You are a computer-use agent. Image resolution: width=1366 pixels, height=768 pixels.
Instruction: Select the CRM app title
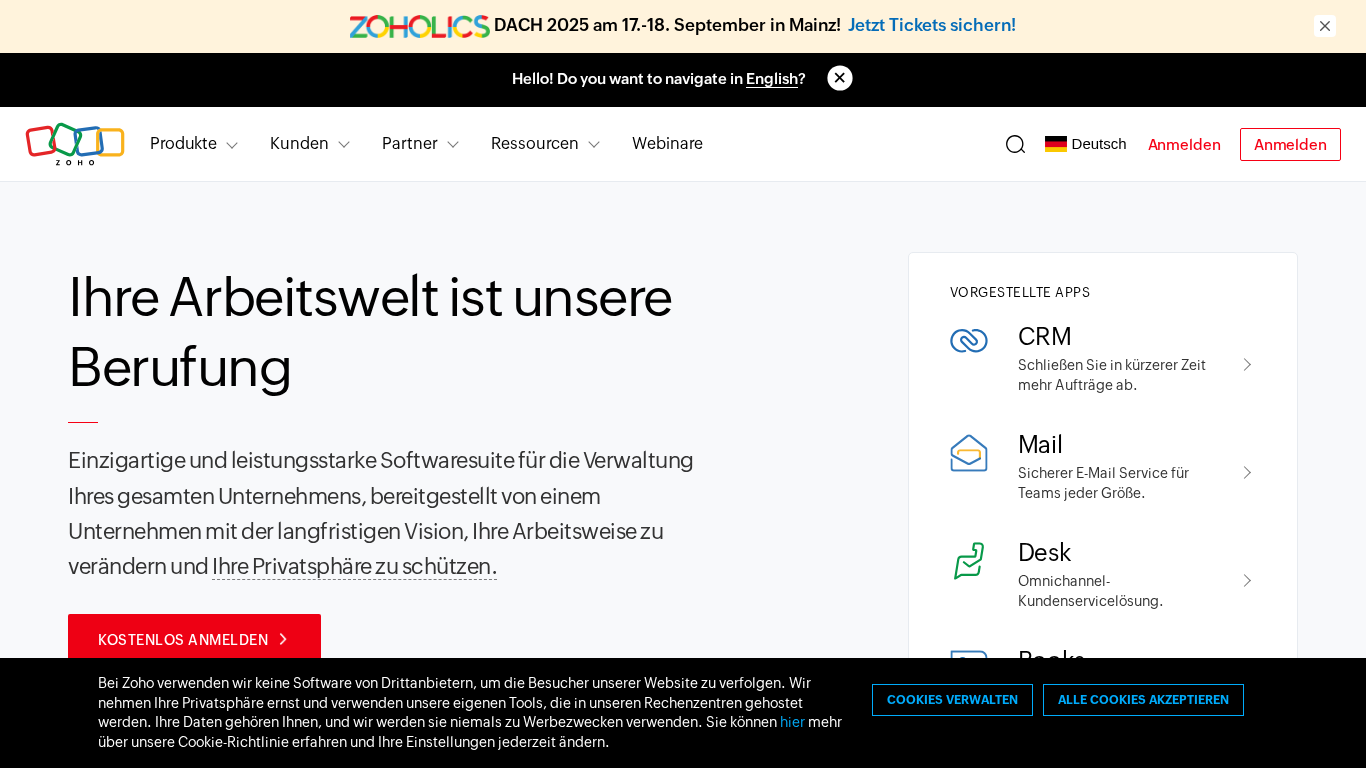coord(1044,337)
